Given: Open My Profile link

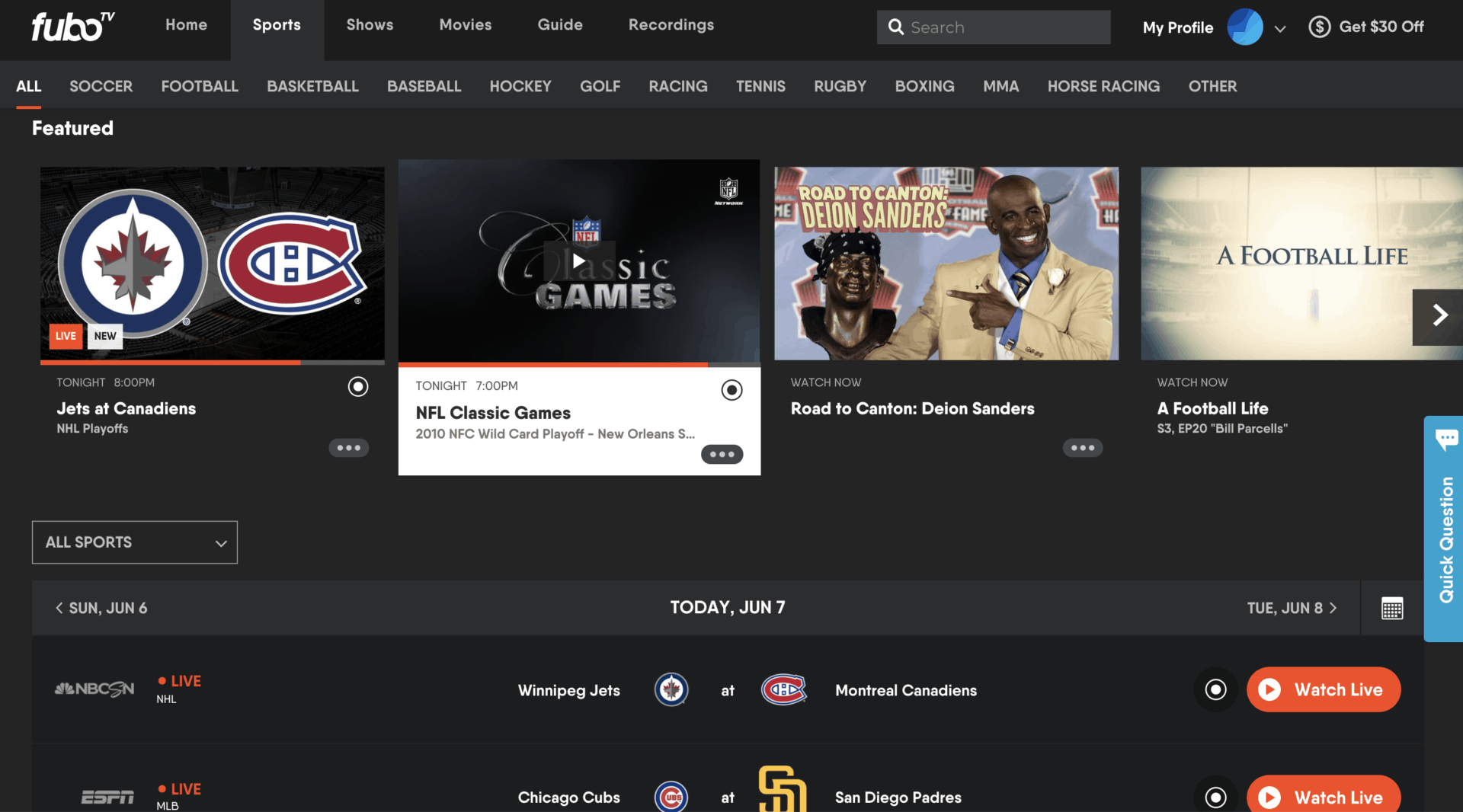Looking at the screenshot, I should (x=1177, y=27).
